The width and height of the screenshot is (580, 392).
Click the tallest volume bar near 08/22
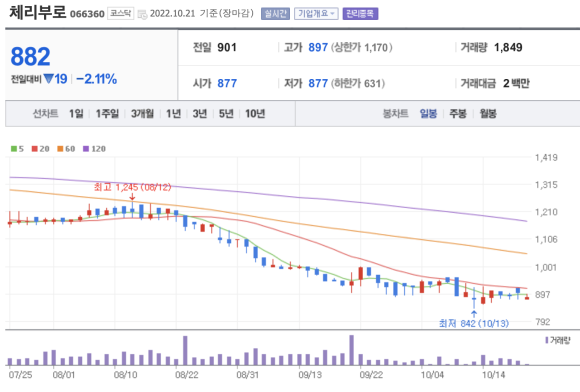click(x=185, y=351)
